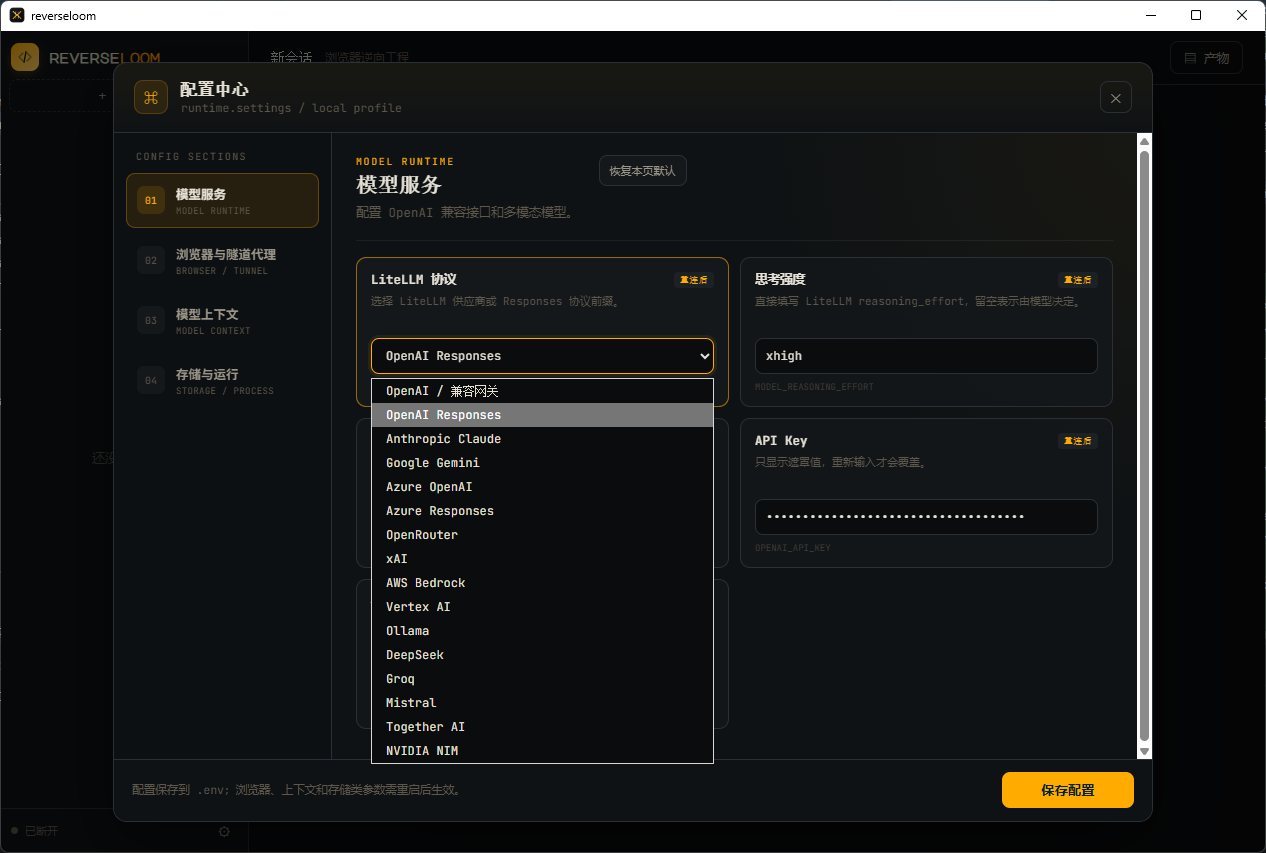Click the OPENAI_API_KEY label
1266x853 pixels.
(793, 548)
